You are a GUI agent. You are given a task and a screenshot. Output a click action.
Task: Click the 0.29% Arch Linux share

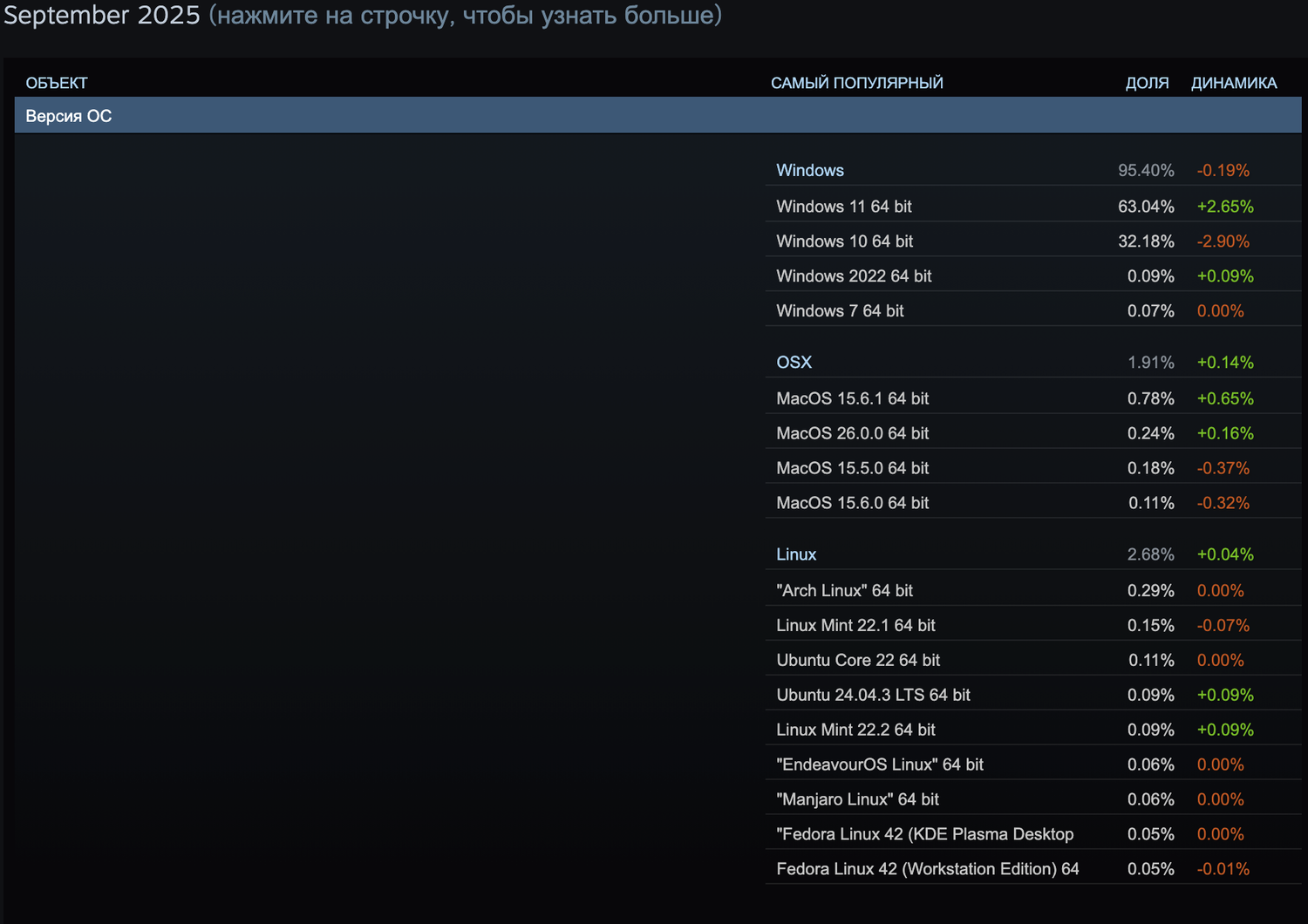[1151, 590]
